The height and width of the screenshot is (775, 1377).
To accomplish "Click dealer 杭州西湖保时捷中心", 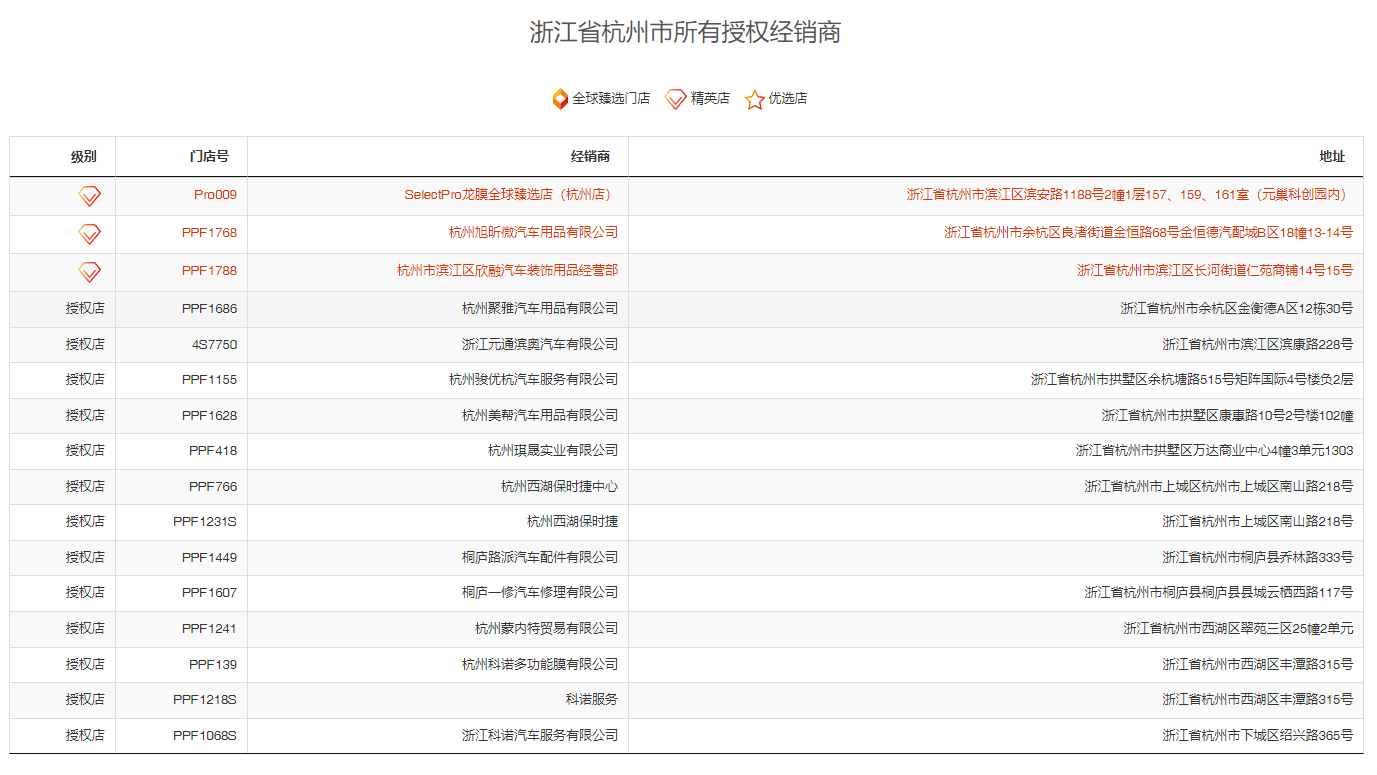I will 559,487.
